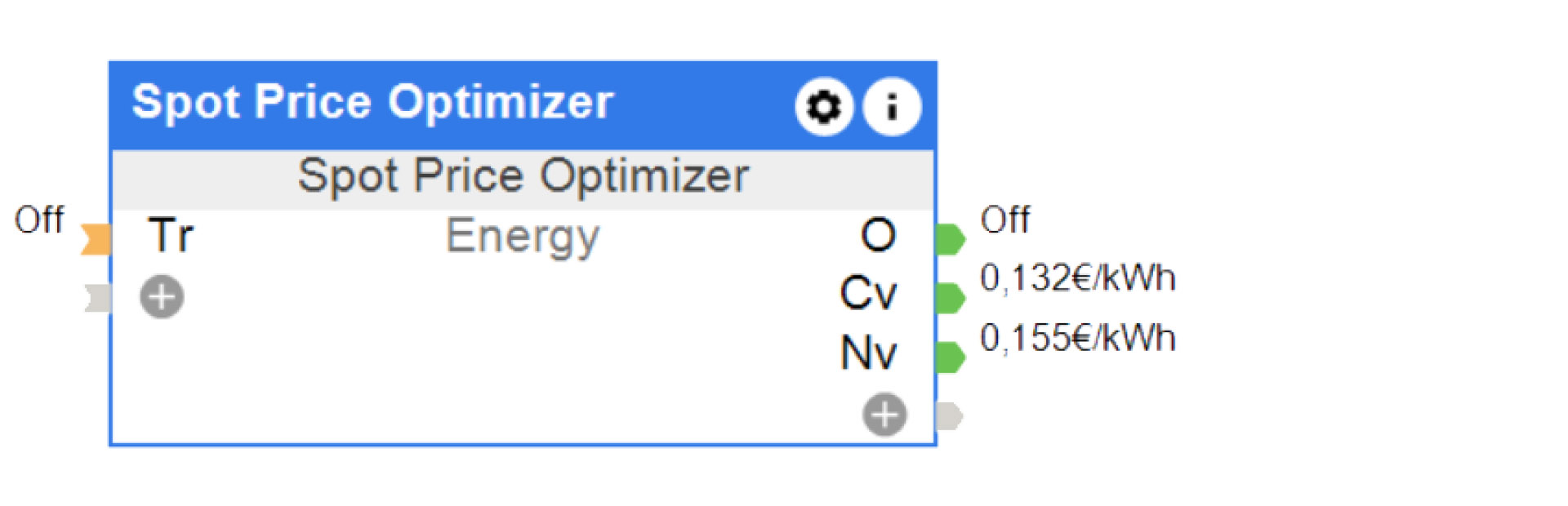
Task: Click the orange Tr input connector
Action: click(x=96, y=239)
